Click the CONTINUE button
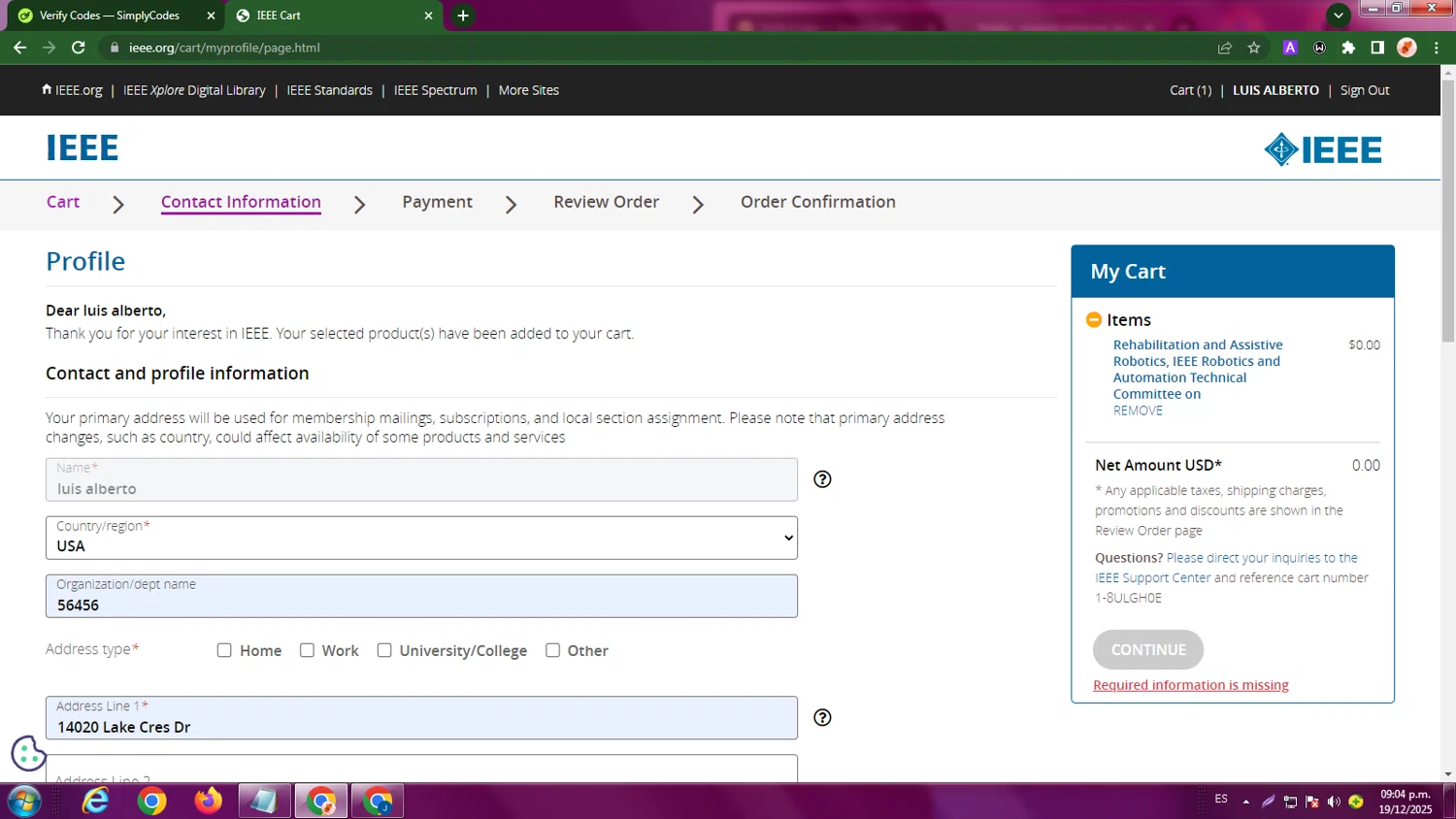This screenshot has width=1456, height=819. (1148, 650)
